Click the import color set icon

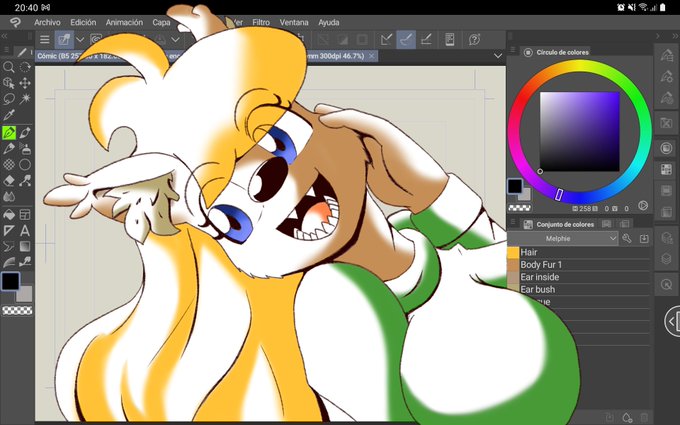[644, 239]
